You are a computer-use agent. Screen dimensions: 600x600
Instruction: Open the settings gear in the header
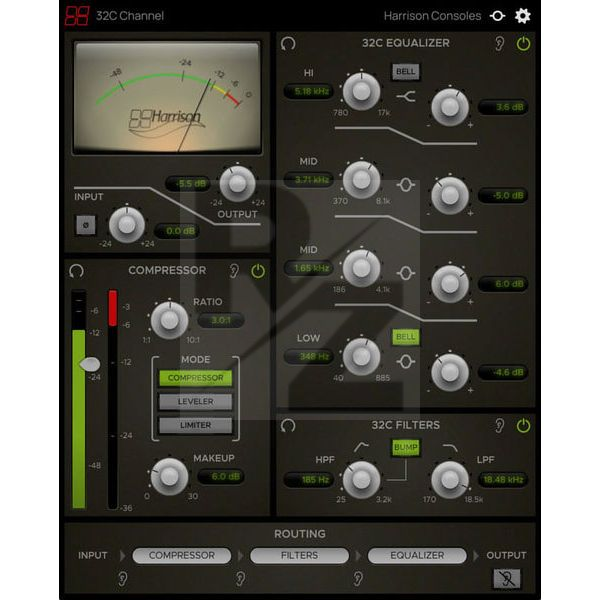click(522, 16)
